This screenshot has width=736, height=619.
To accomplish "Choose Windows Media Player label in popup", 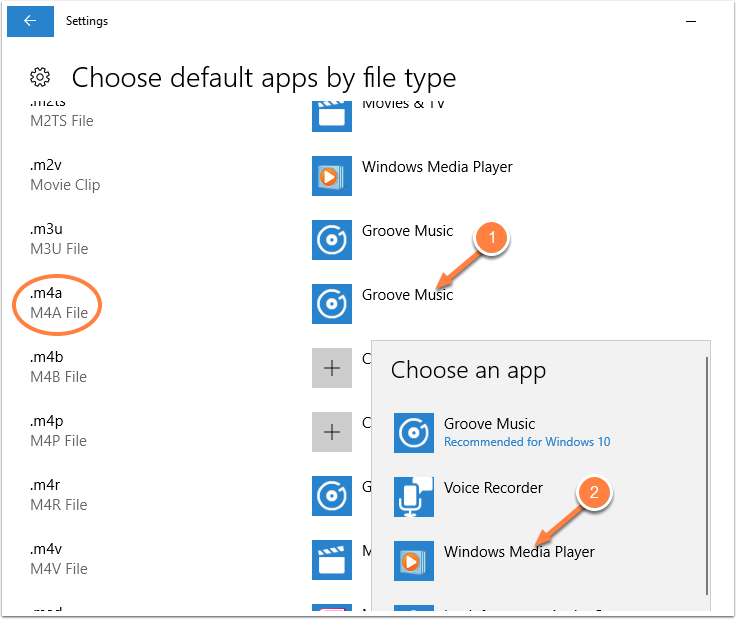I will tap(519, 552).
